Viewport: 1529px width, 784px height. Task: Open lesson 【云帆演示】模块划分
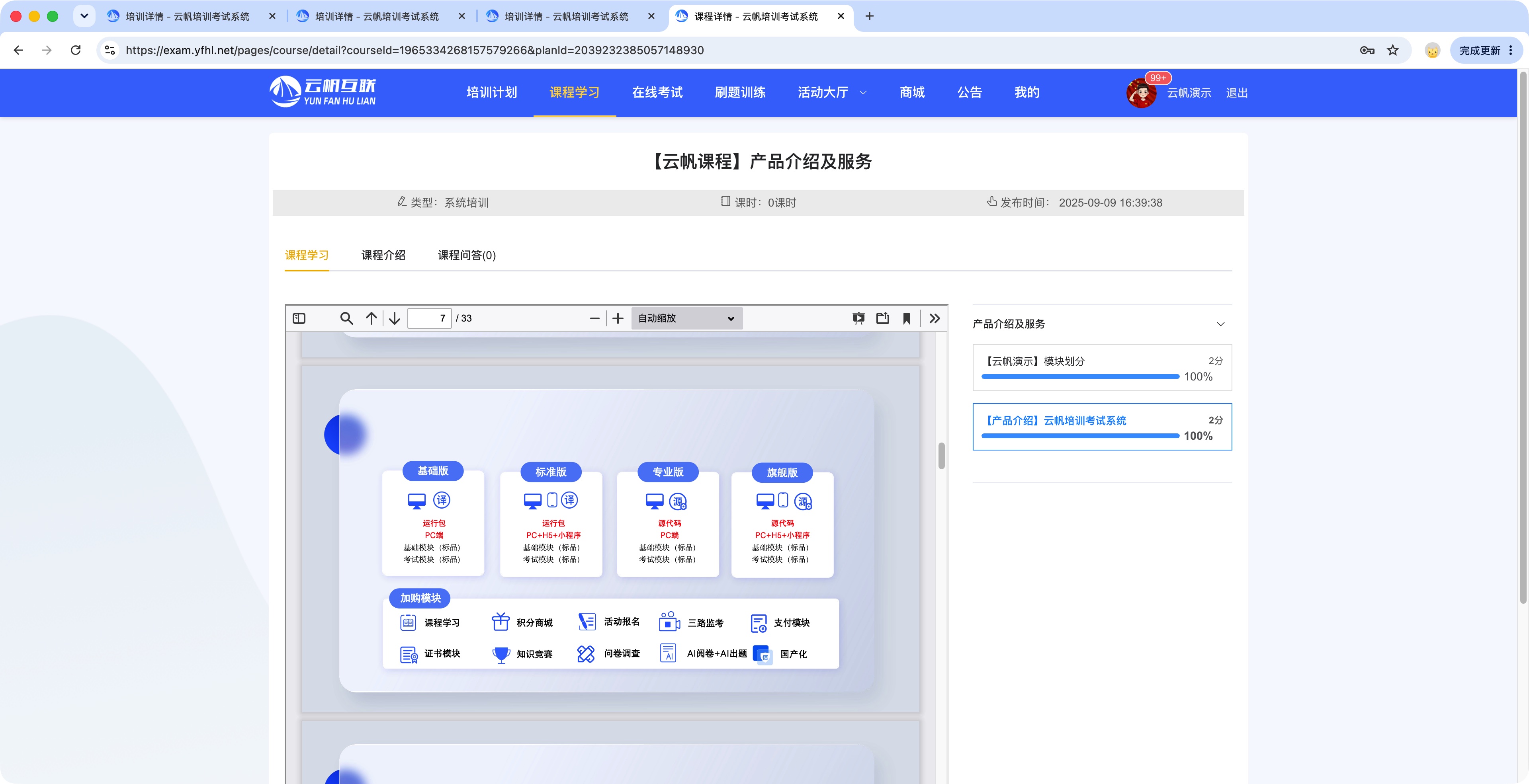click(1102, 368)
